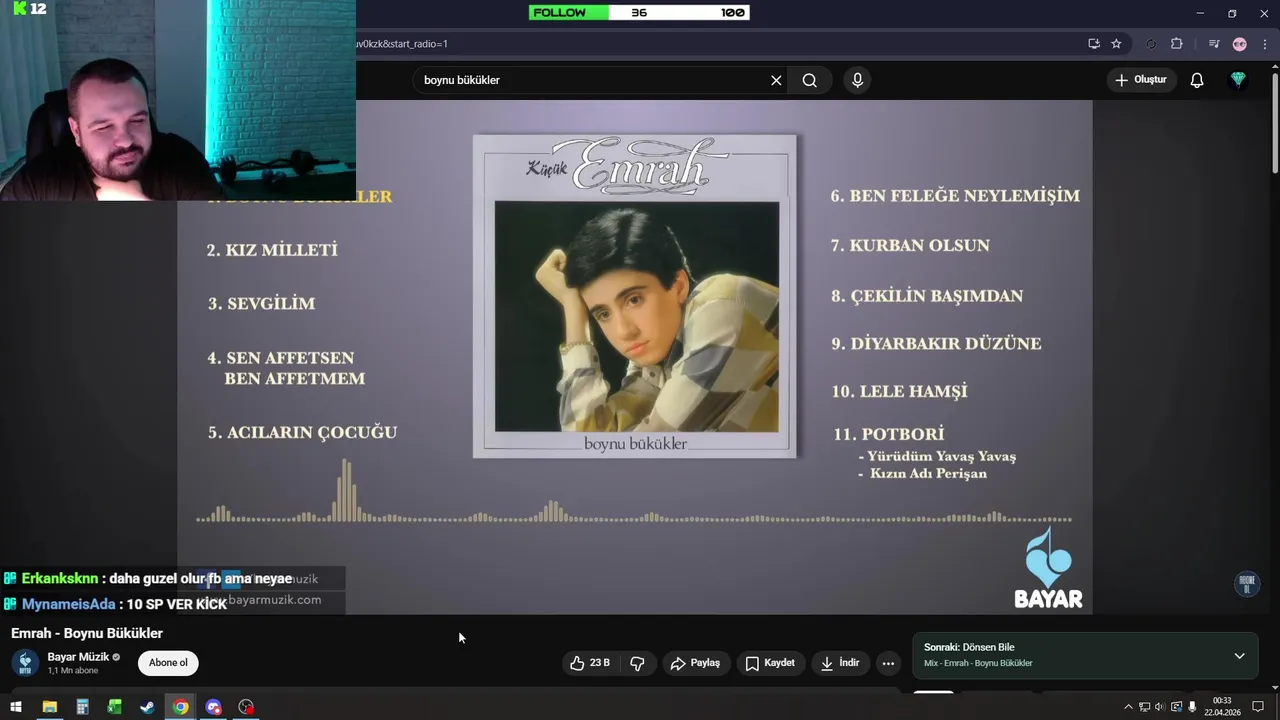1280x720 pixels.
Task: Open the three-dot more actions button
Action: (888, 663)
